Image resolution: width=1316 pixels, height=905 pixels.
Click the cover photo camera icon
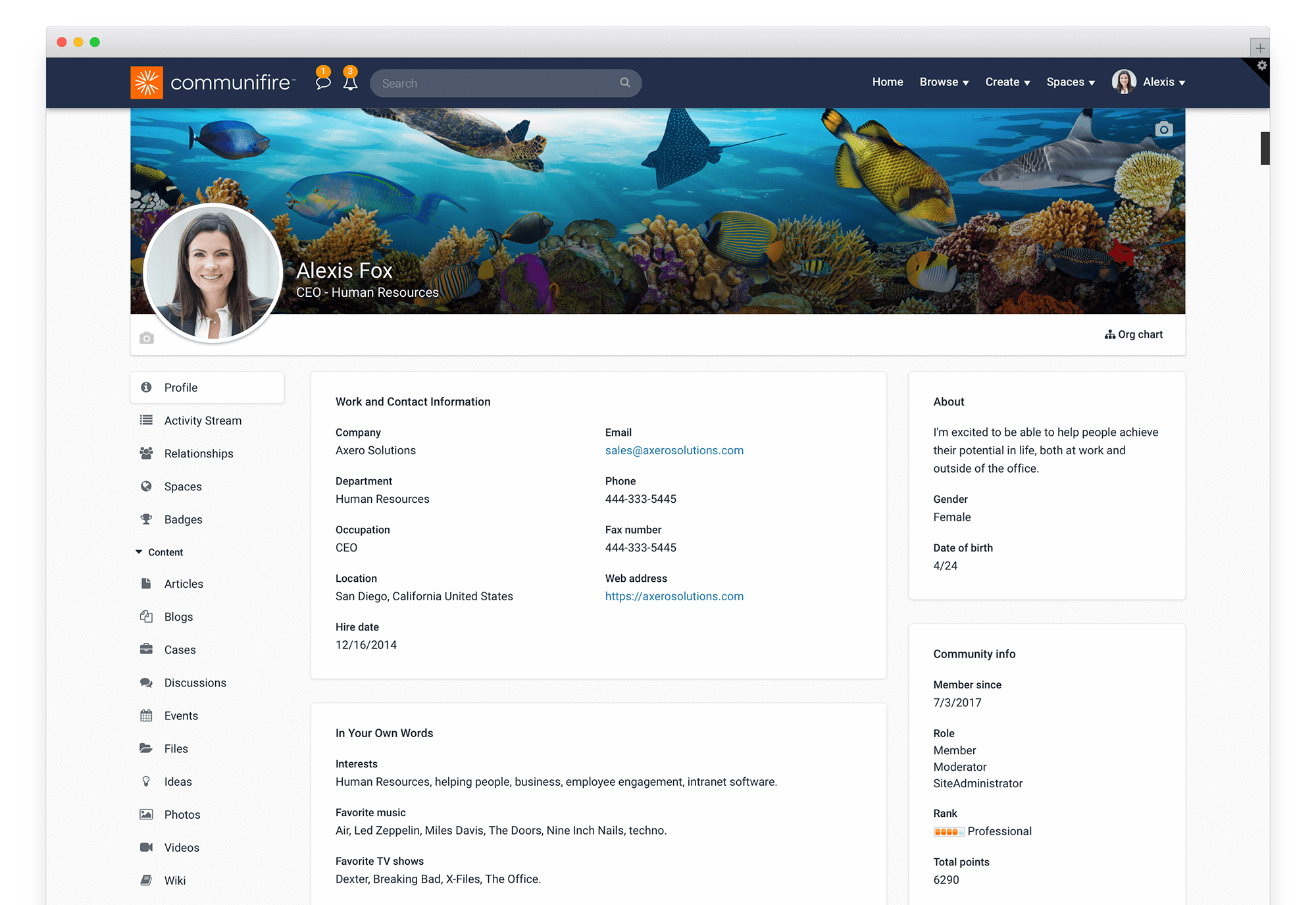tap(1163, 128)
